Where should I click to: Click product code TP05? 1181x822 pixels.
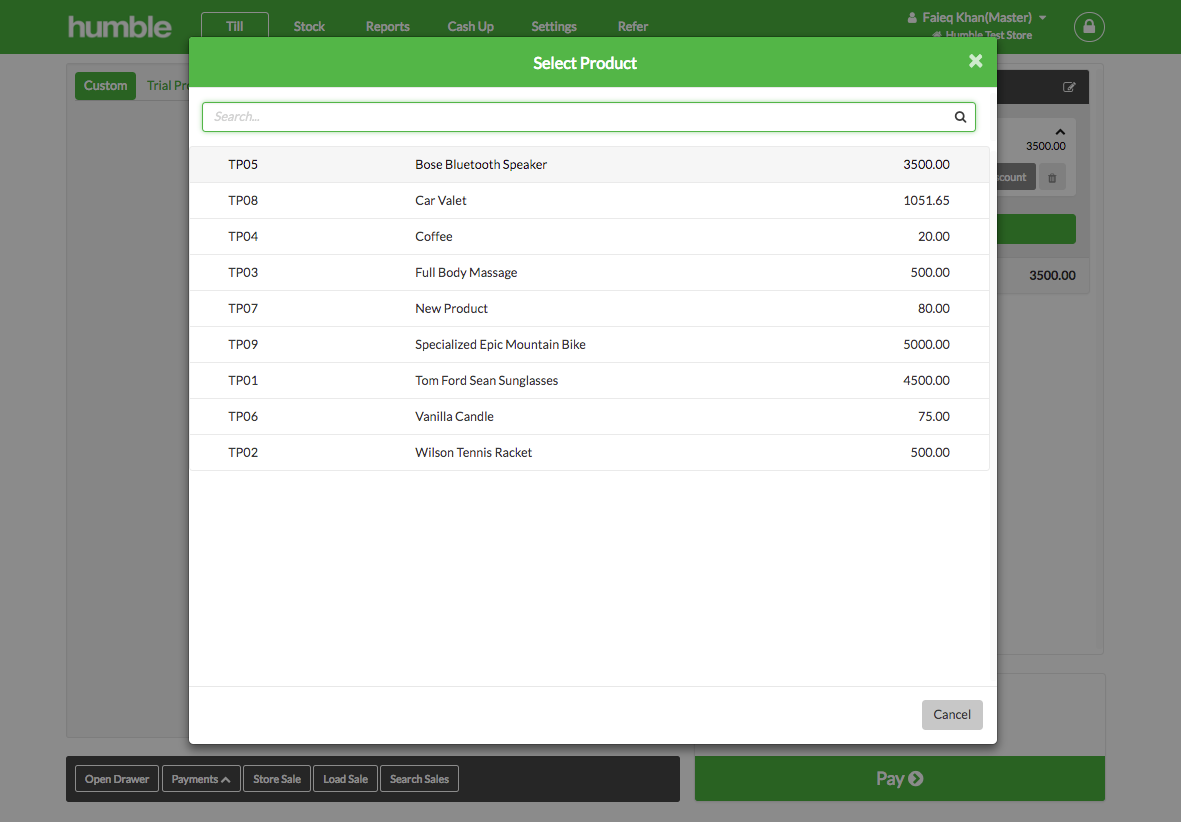pyautogui.click(x=243, y=164)
